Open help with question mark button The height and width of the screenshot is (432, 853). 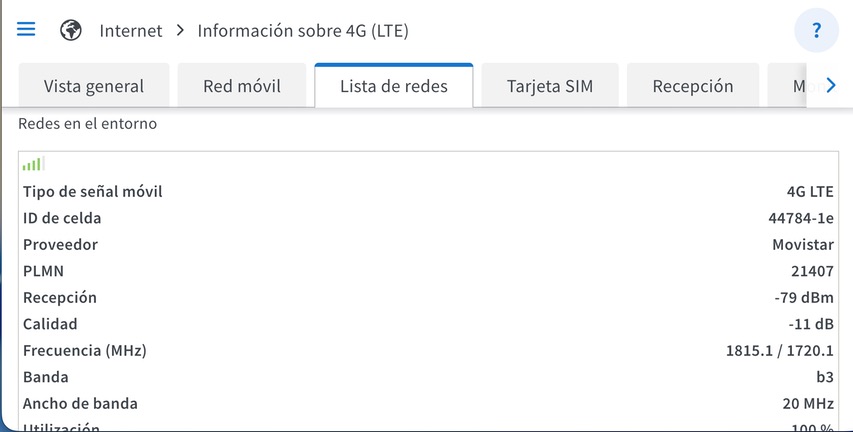[816, 30]
